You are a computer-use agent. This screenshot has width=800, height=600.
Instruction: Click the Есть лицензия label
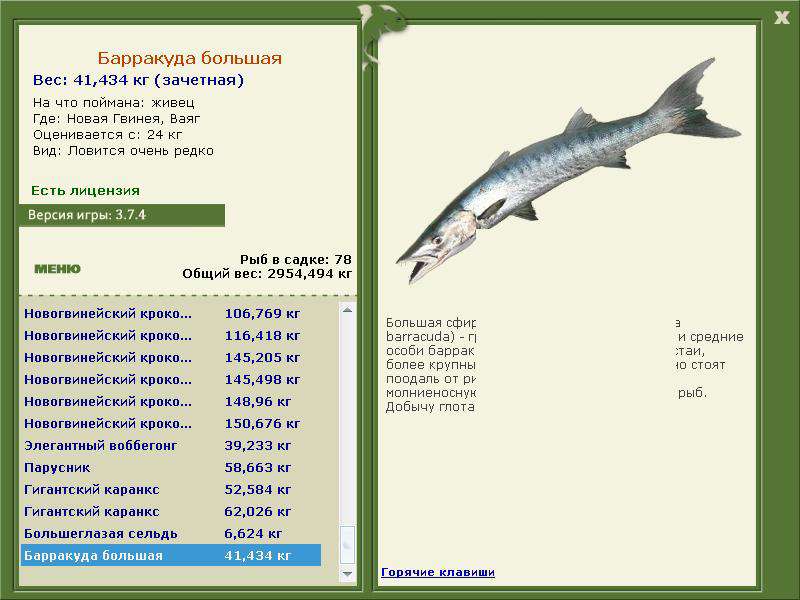click(85, 190)
